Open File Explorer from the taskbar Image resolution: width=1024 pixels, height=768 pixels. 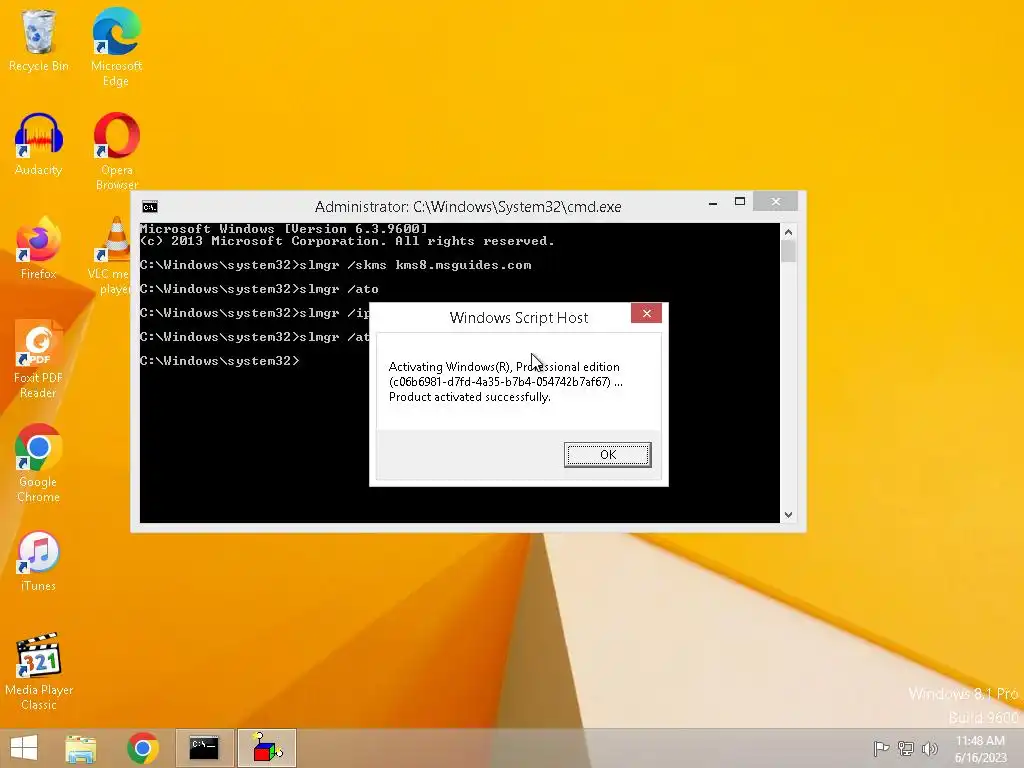pyautogui.click(x=81, y=748)
